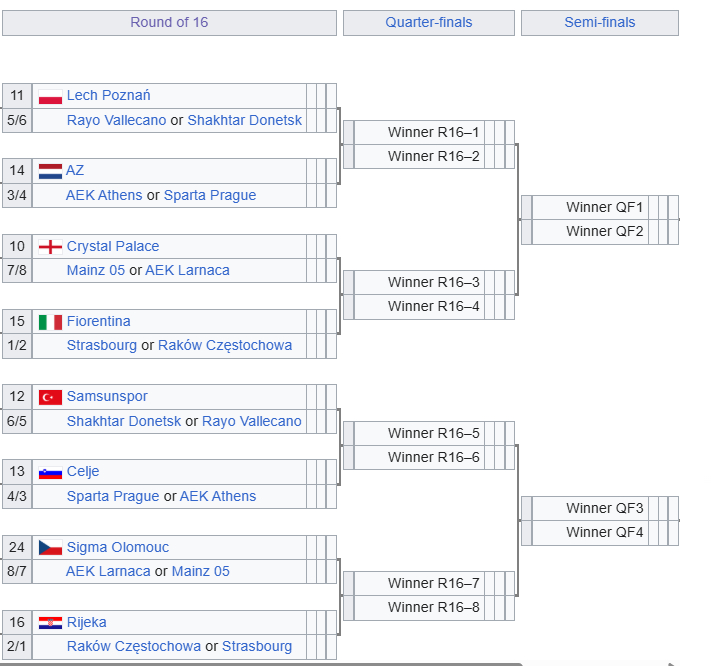Image resolution: width=711 pixels, height=666 pixels.
Task: Go to the AZ club page link
Action: pyautogui.click(x=75, y=171)
